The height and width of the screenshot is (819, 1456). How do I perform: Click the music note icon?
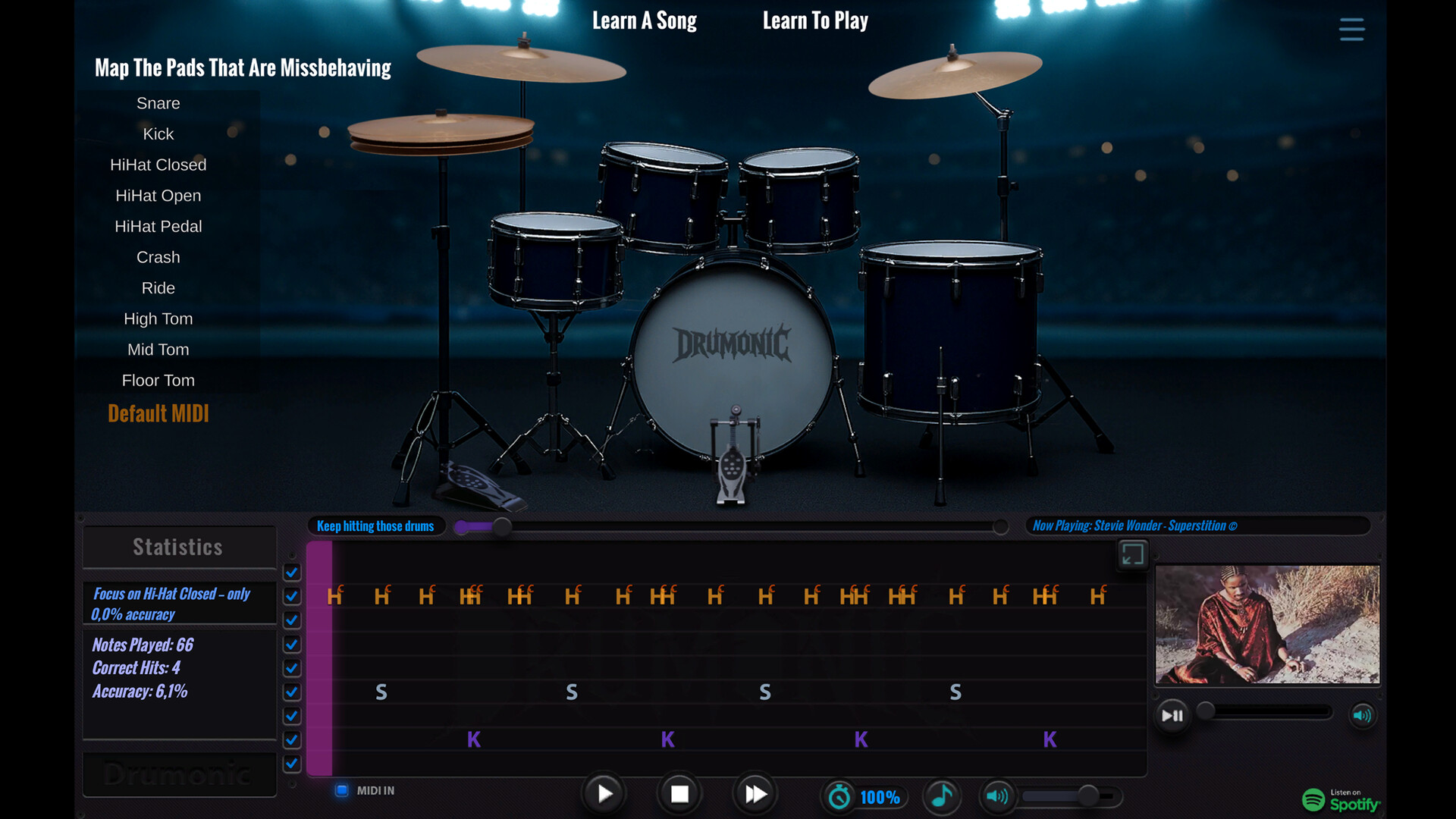coord(941,795)
